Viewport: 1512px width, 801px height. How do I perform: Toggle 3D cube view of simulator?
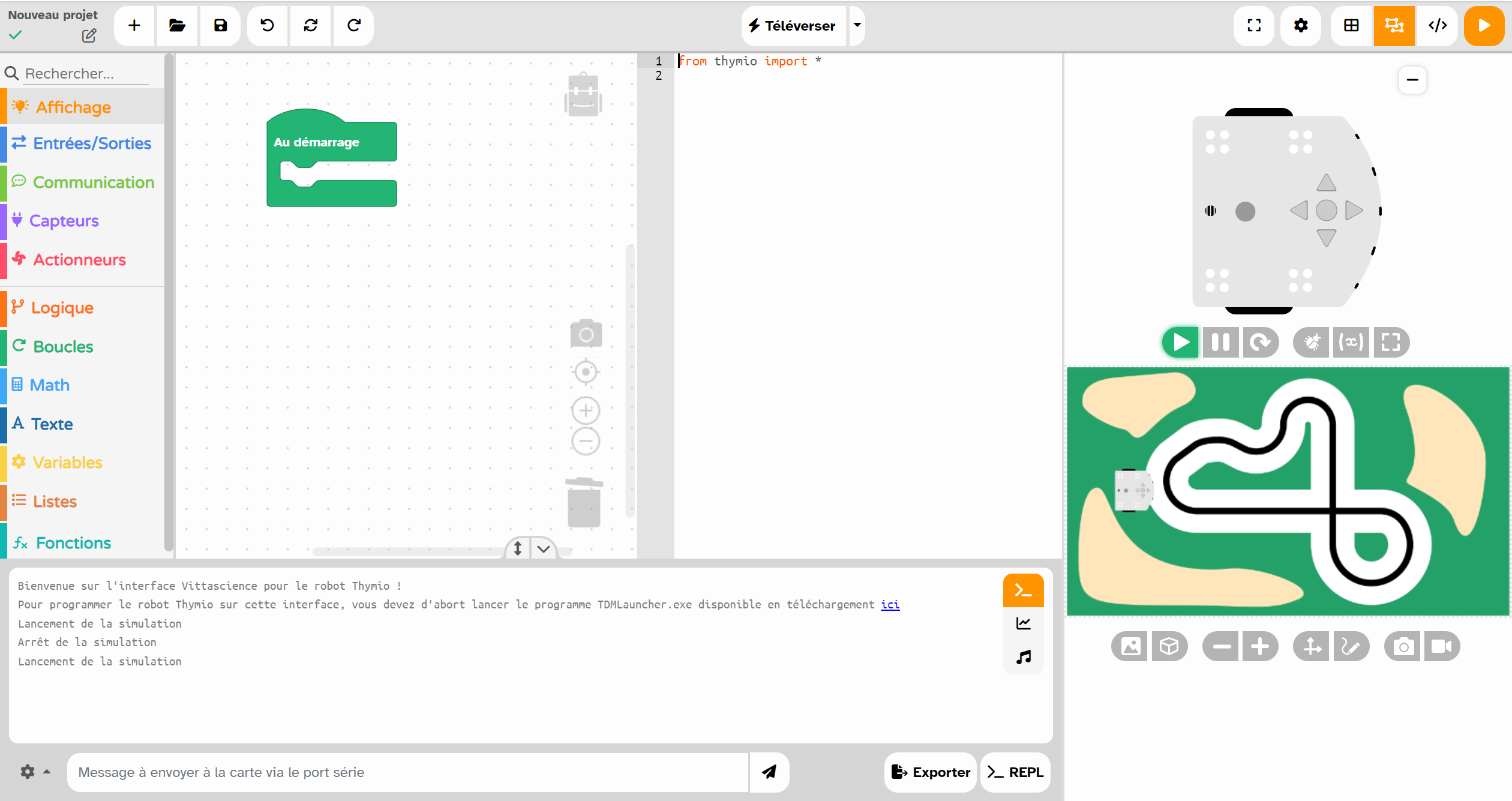tap(1169, 647)
